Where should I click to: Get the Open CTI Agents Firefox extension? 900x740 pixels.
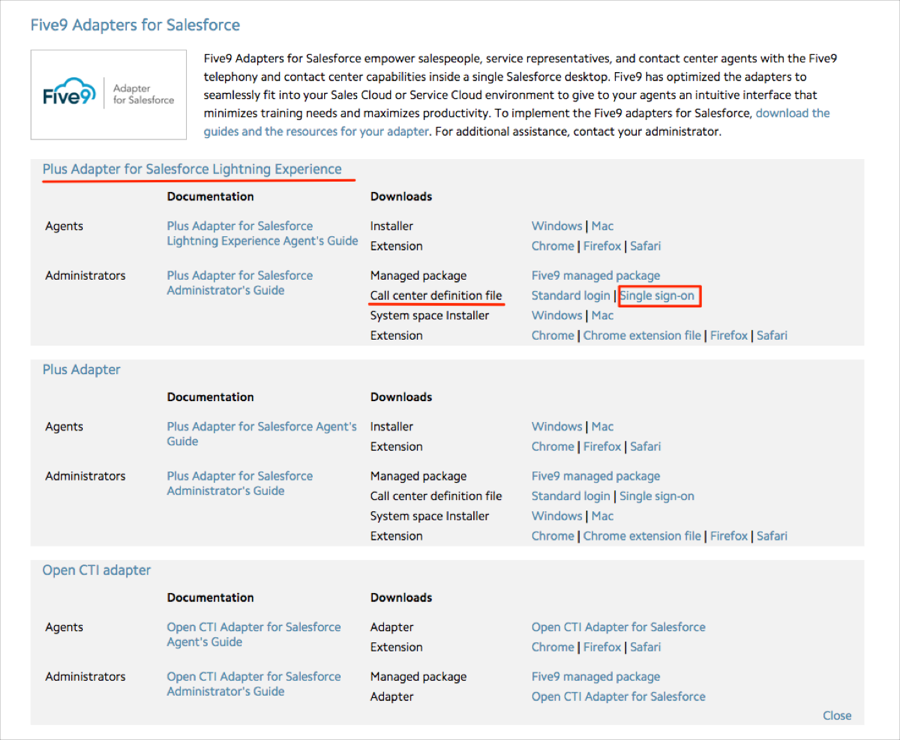[602, 647]
